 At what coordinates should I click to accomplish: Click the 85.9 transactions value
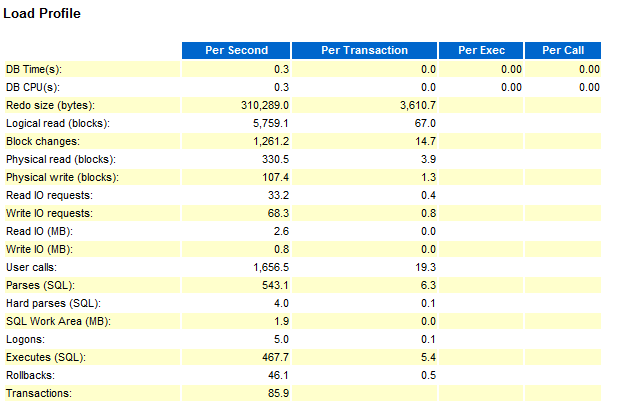click(278, 394)
